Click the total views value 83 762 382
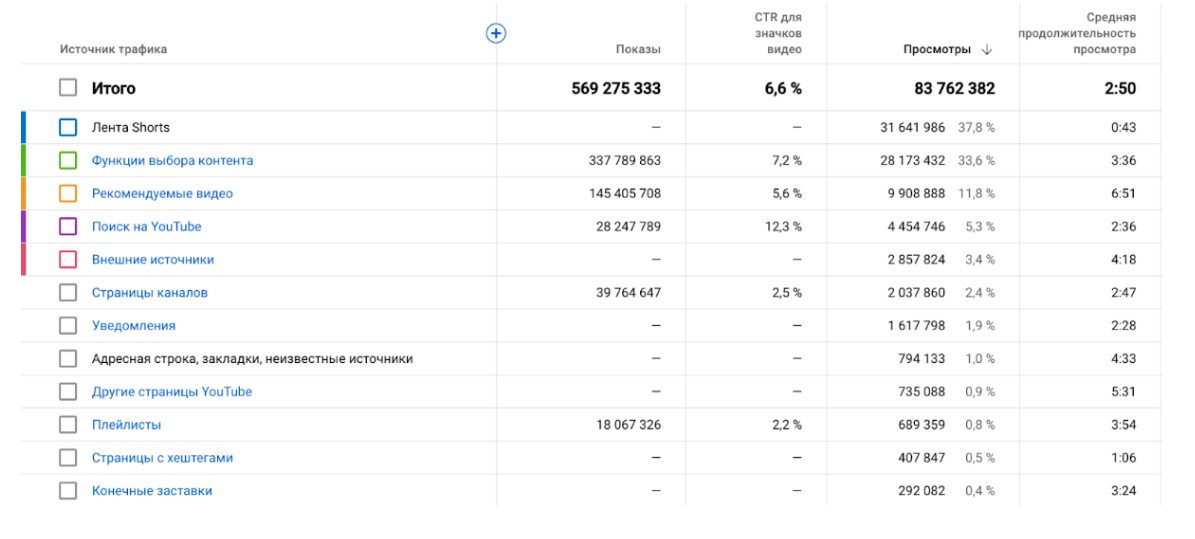 (954, 88)
